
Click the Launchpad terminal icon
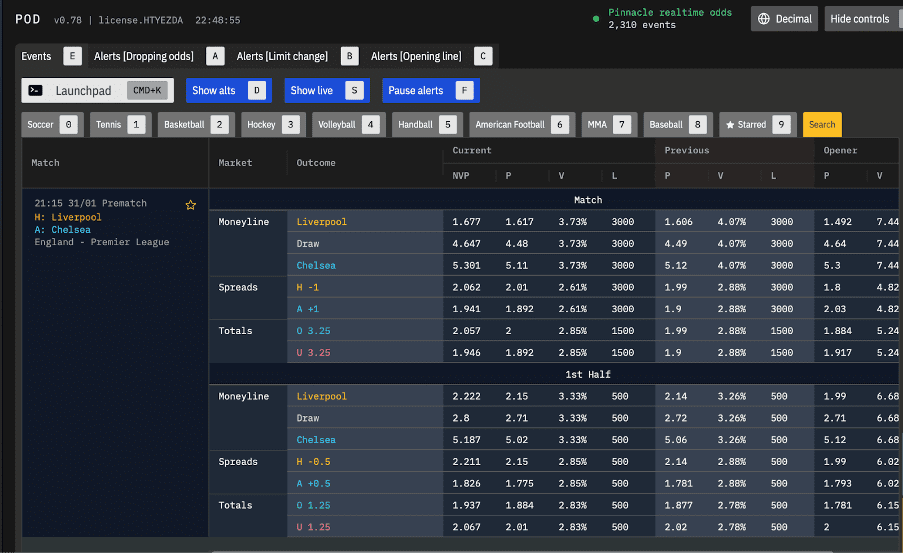pyautogui.click(x=36, y=91)
